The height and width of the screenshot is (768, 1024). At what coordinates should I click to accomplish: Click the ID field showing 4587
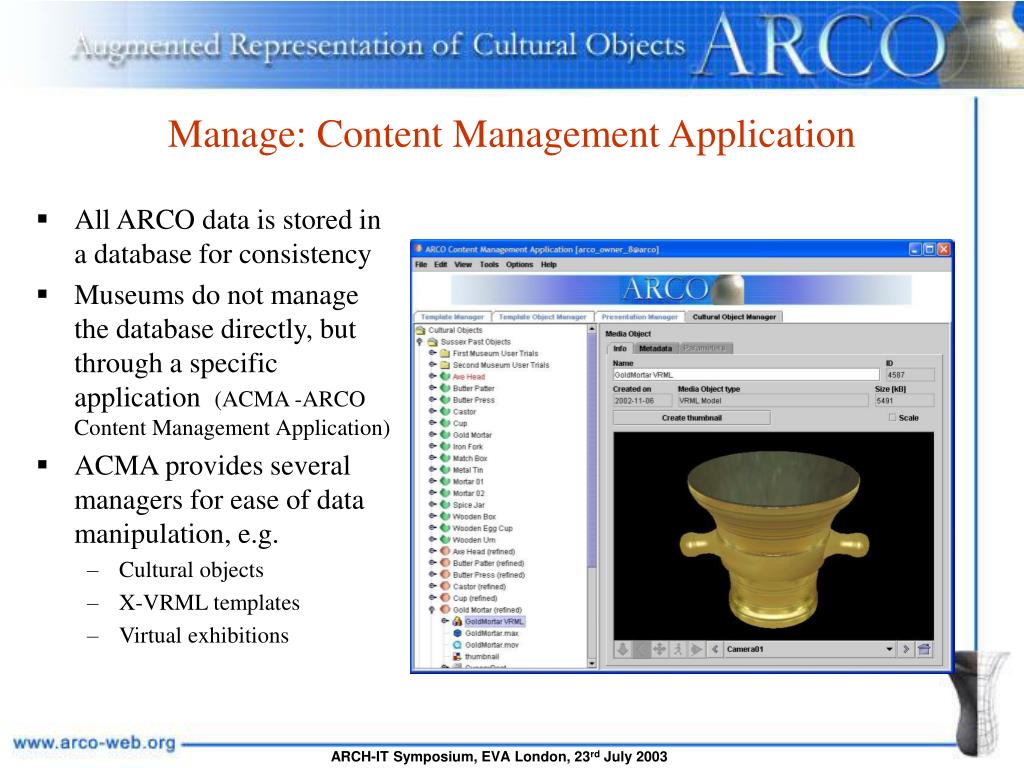[910, 375]
